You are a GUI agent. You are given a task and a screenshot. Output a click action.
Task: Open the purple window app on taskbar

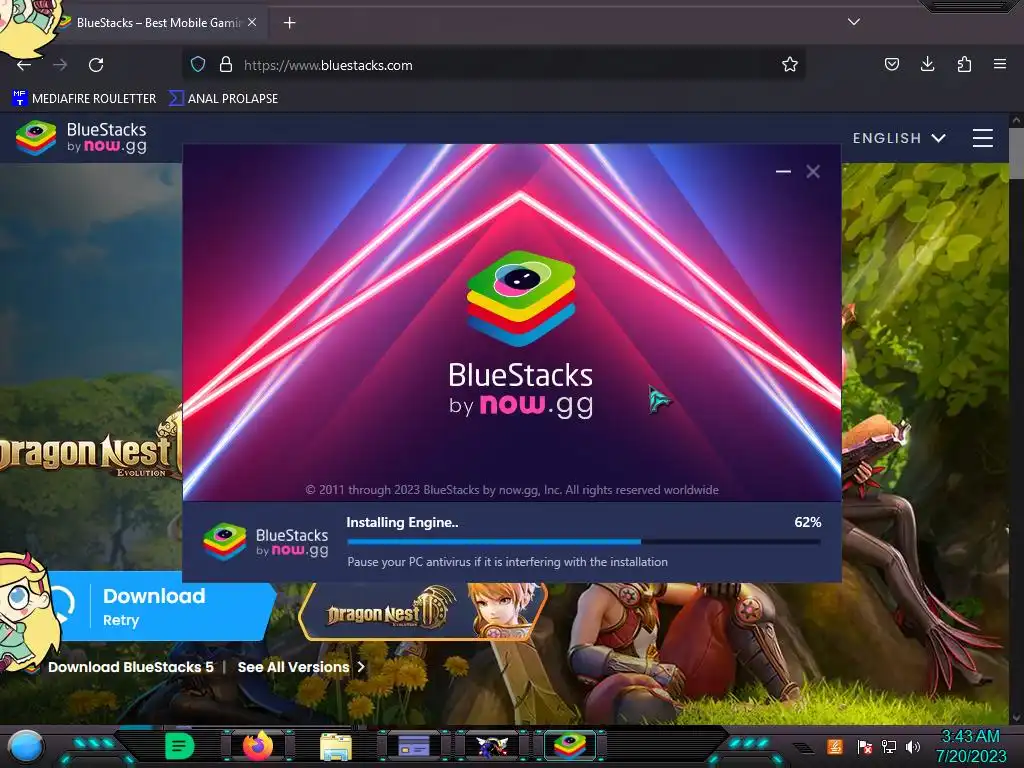414,746
